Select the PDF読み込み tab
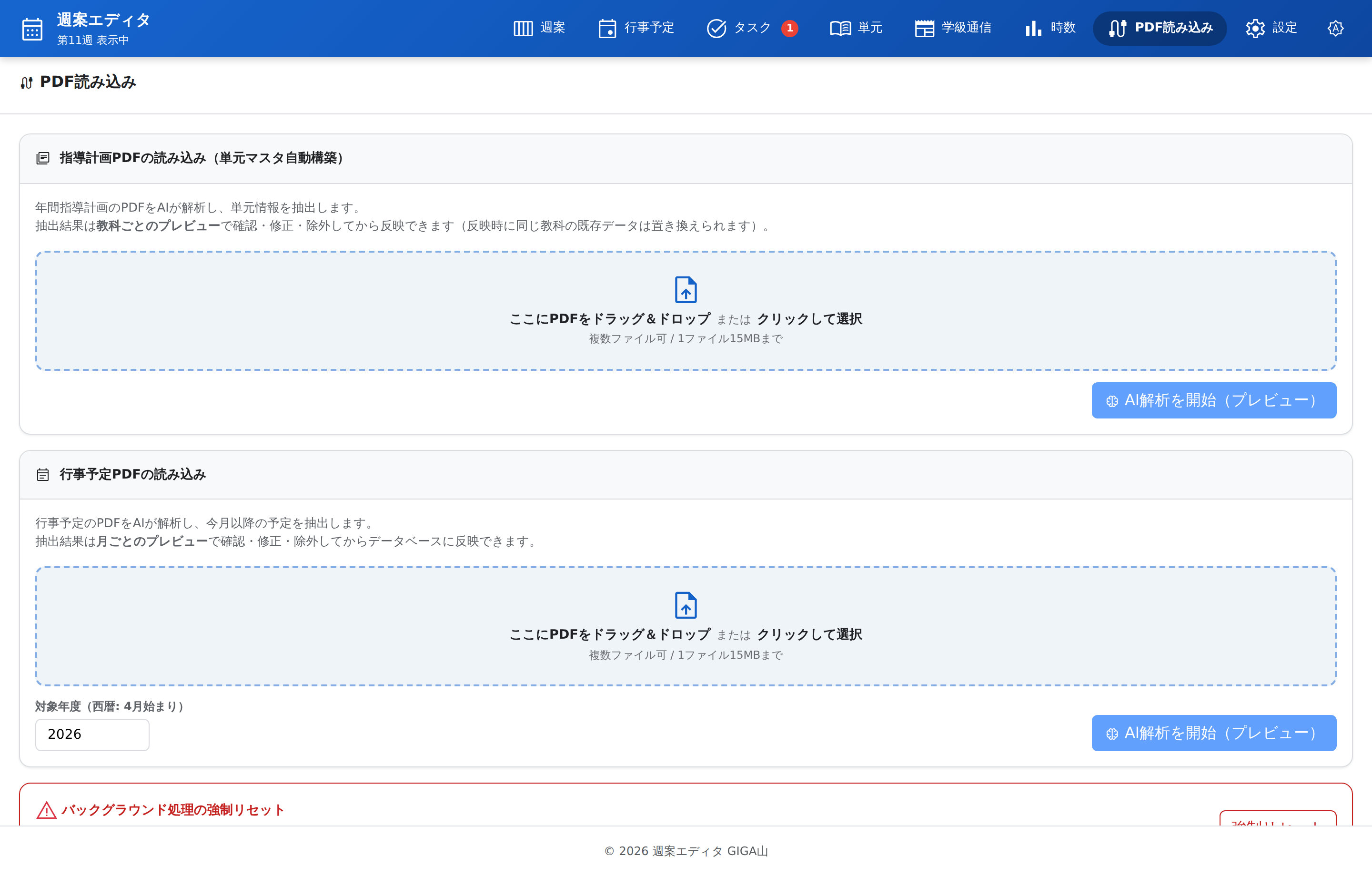This screenshot has width=1372, height=877. (x=1160, y=28)
